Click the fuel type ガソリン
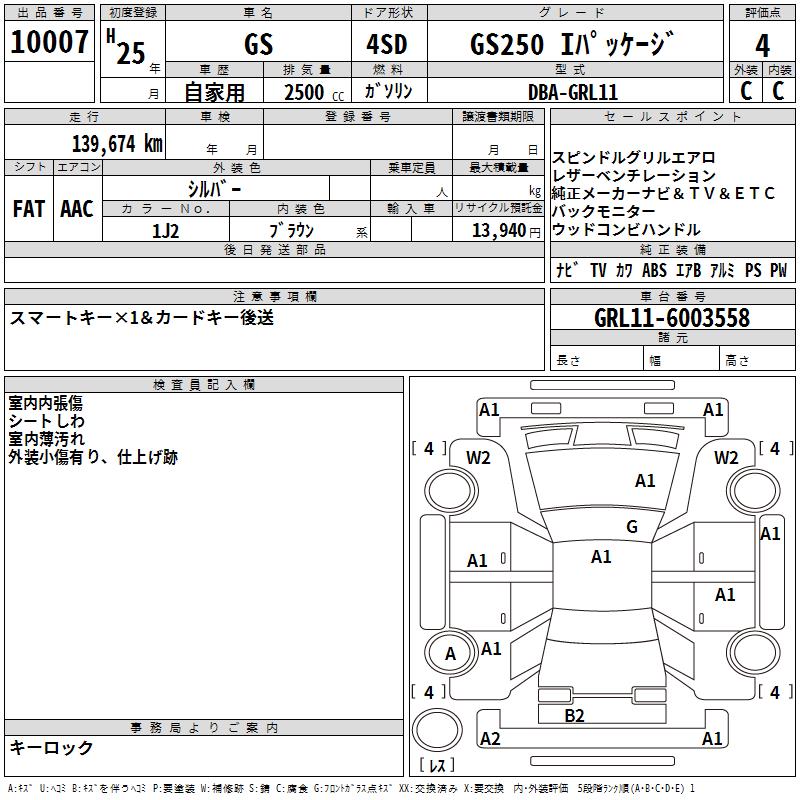The height and width of the screenshot is (800, 800). [388, 90]
